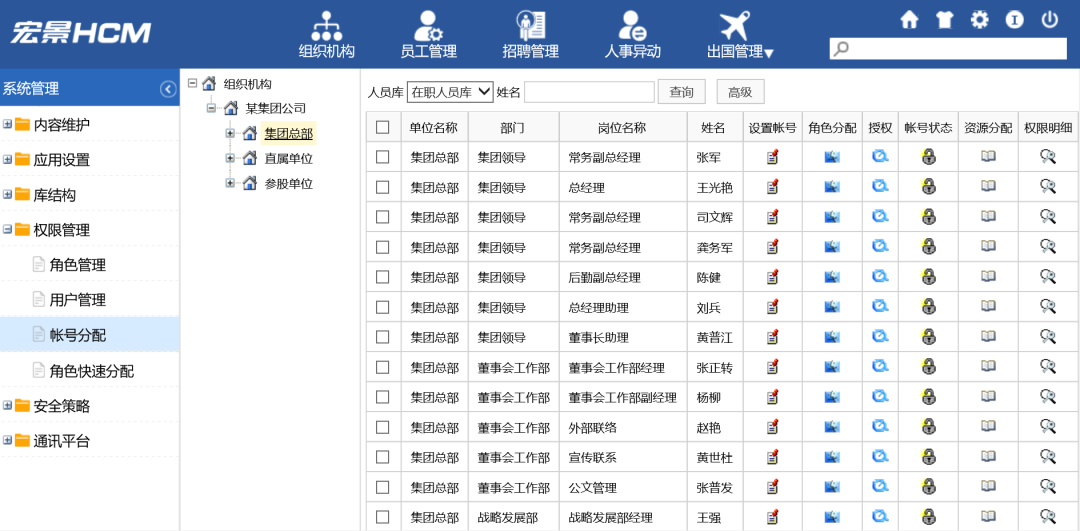
Task: Click 授权 icon for 杨柳
Action: pyautogui.click(x=880, y=397)
